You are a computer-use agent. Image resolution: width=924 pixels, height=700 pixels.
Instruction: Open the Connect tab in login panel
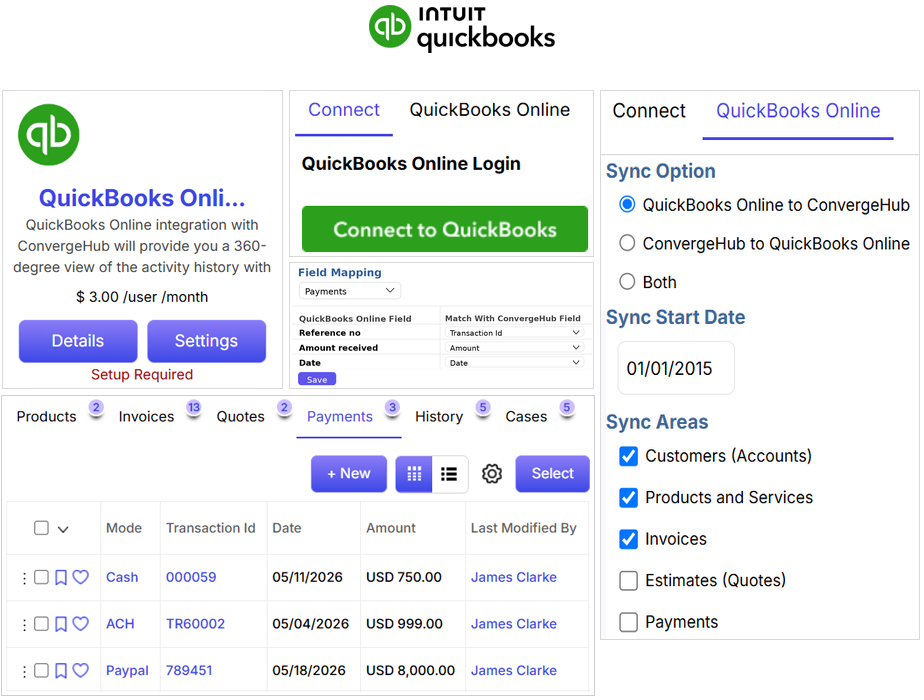[x=344, y=110]
